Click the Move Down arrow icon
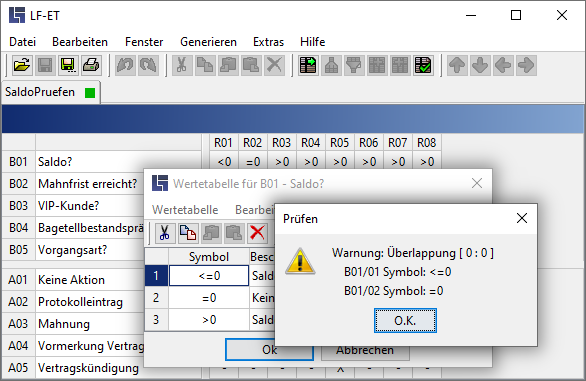 point(480,65)
